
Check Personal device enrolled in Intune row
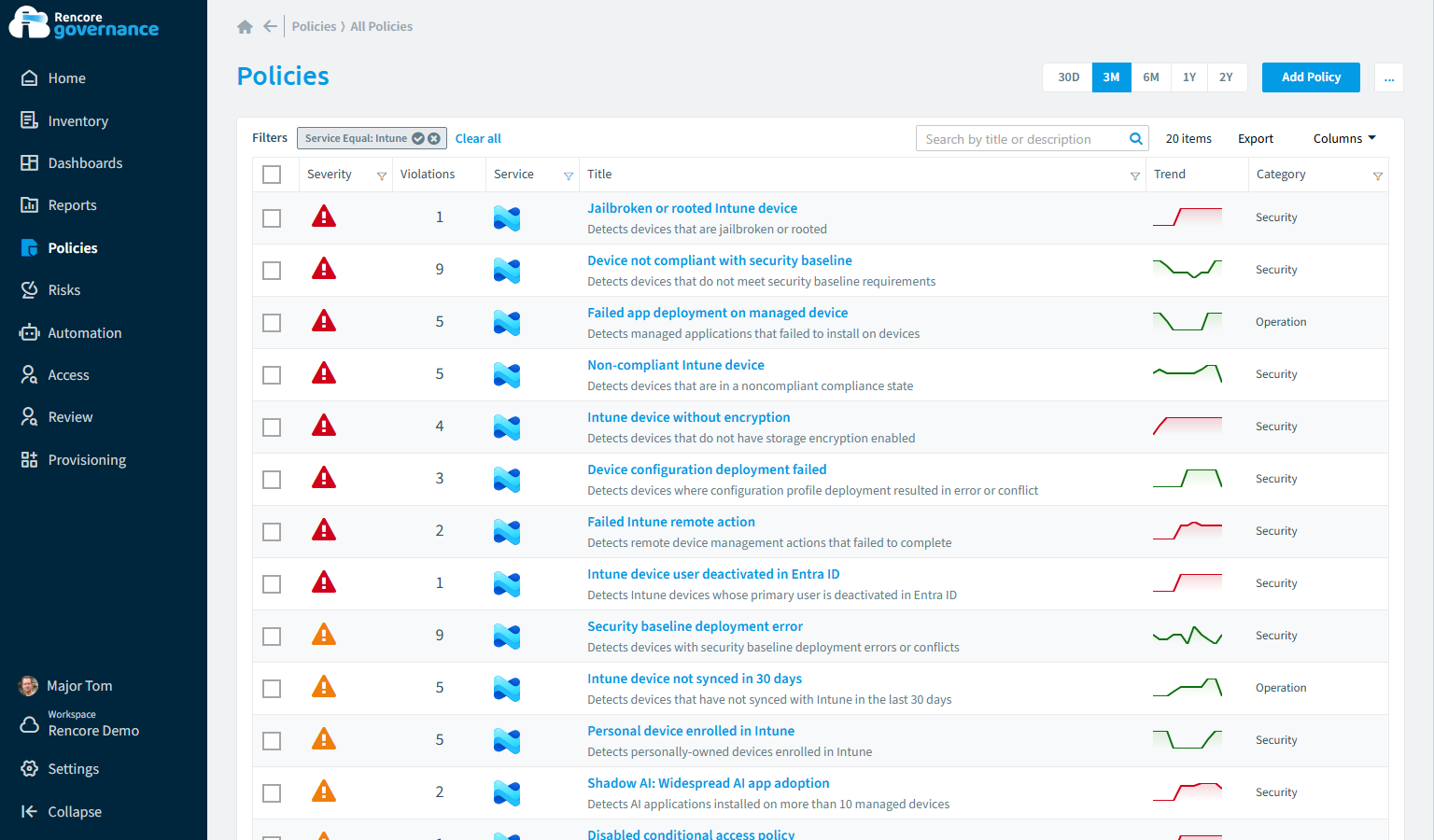click(272, 741)
